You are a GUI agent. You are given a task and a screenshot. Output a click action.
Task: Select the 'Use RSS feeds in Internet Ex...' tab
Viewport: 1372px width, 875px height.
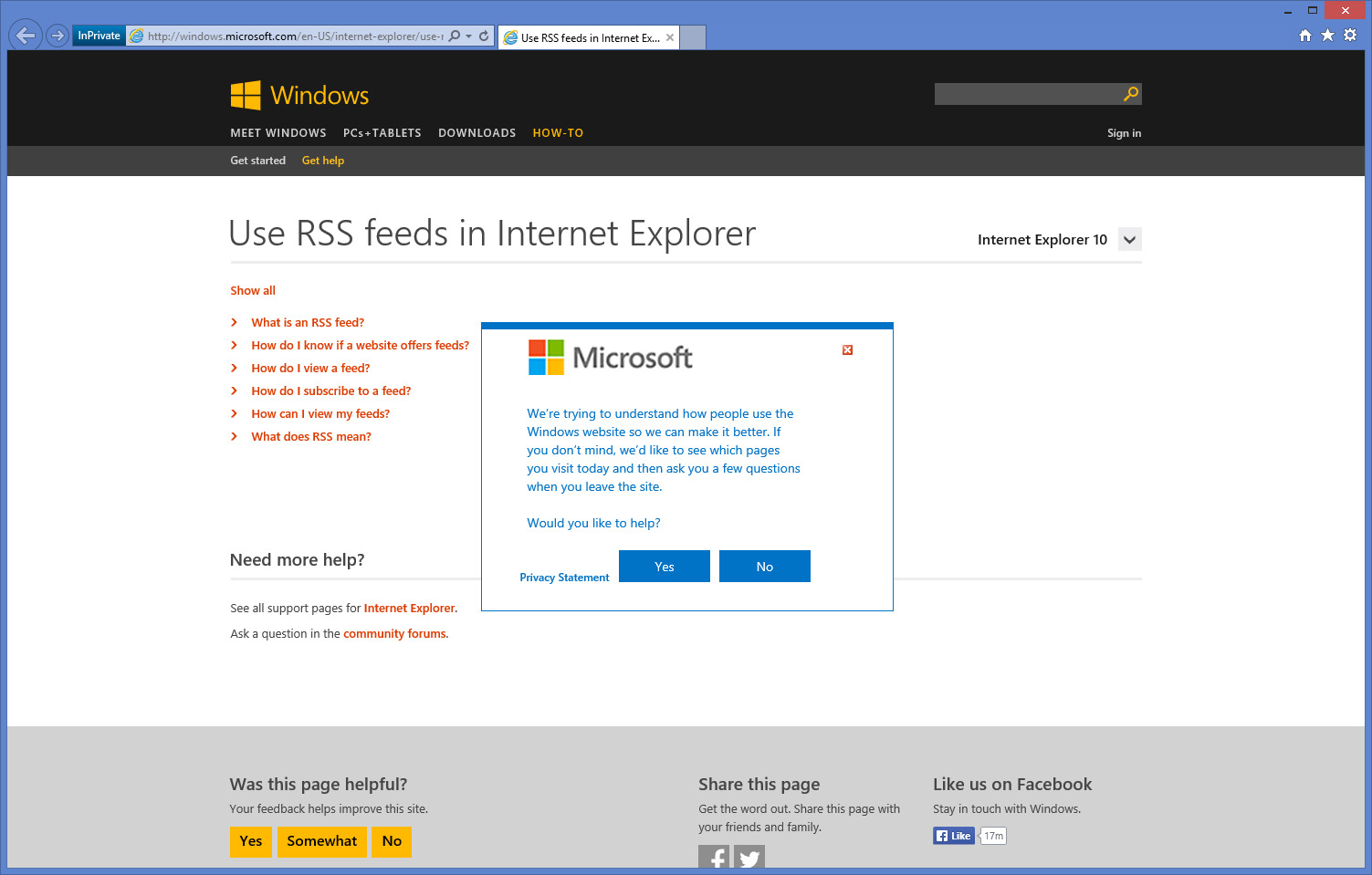[589, 37]
